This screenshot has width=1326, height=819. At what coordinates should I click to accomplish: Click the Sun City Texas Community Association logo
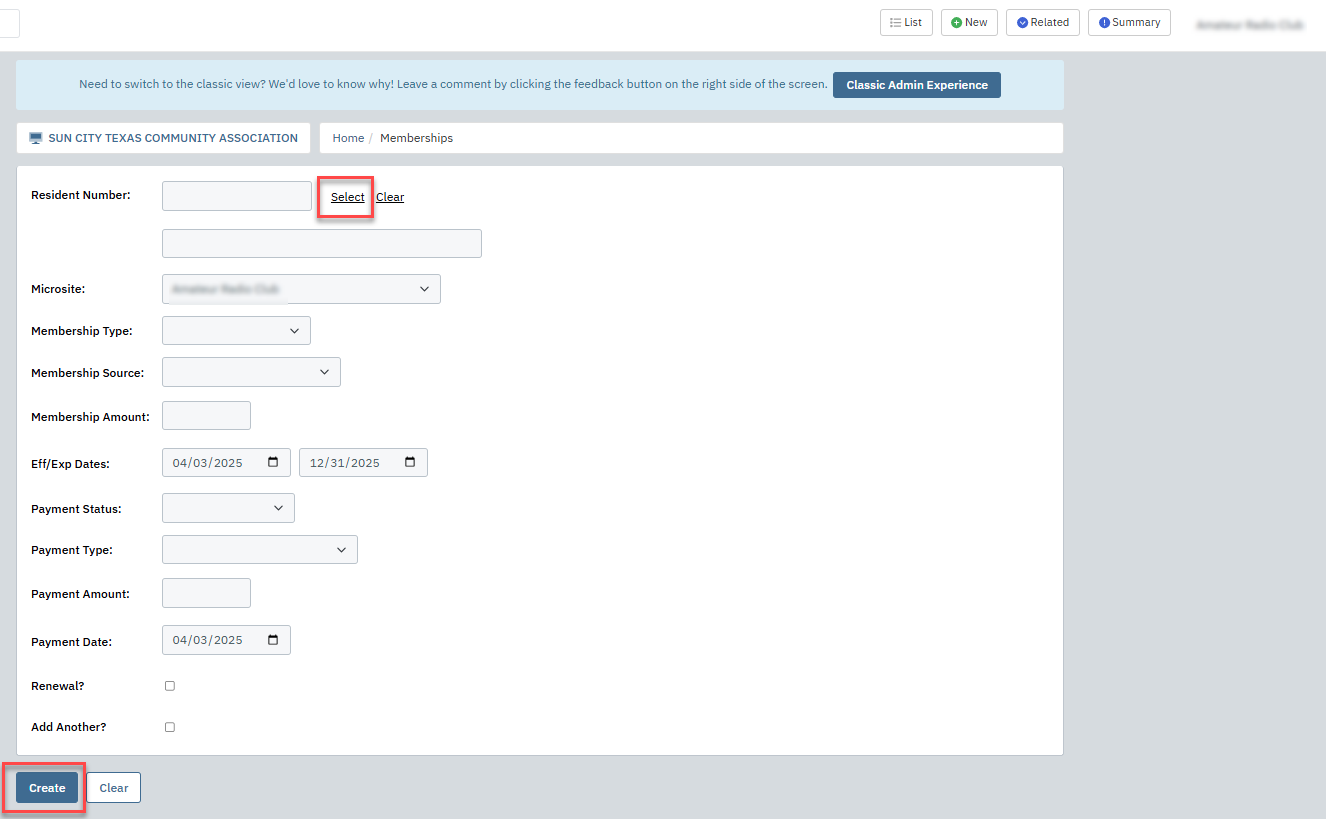click(36, 138)
